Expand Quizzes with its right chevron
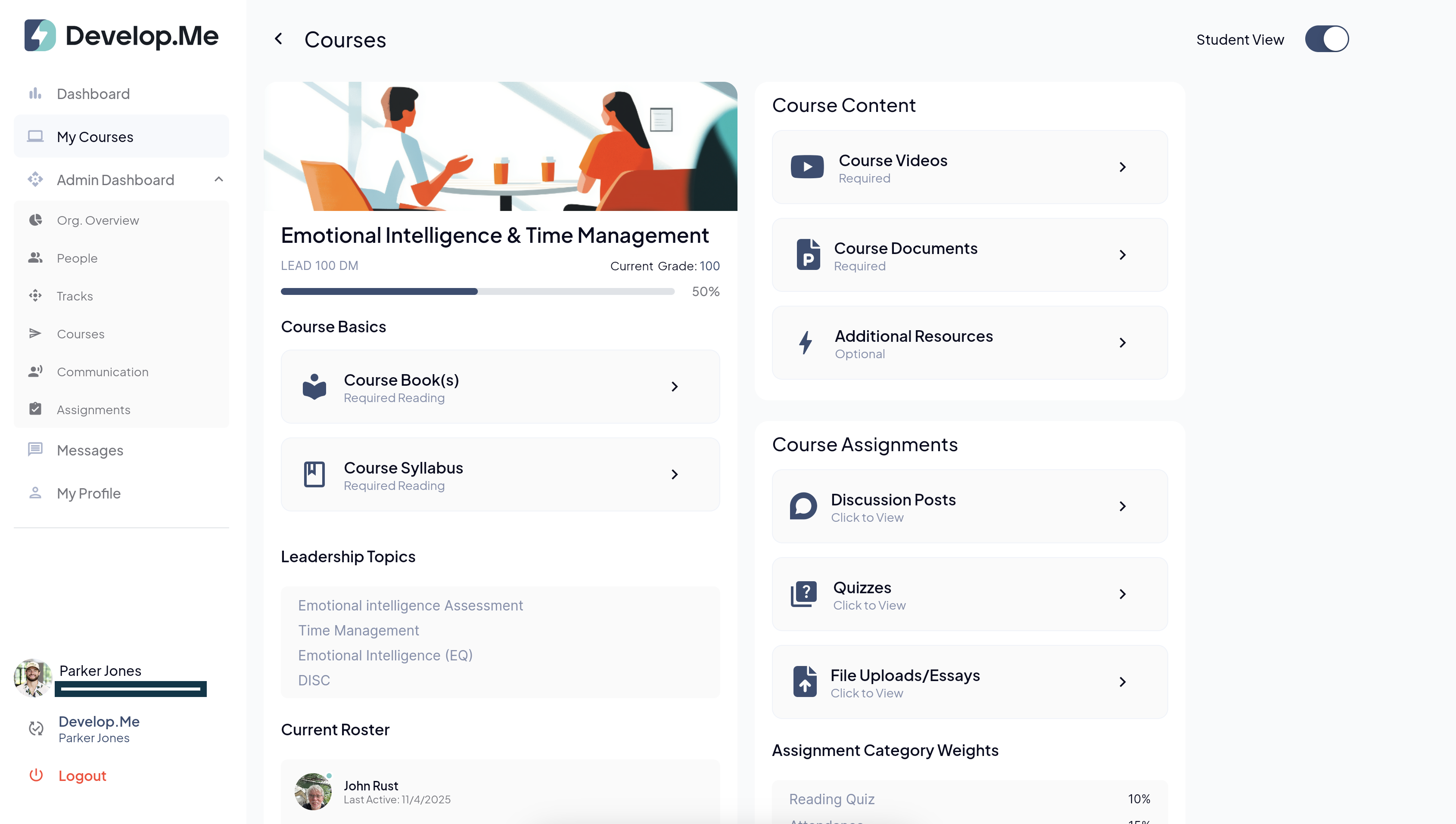The height and width of the screenshot is (824, 1456). (x=1122, y=594)
